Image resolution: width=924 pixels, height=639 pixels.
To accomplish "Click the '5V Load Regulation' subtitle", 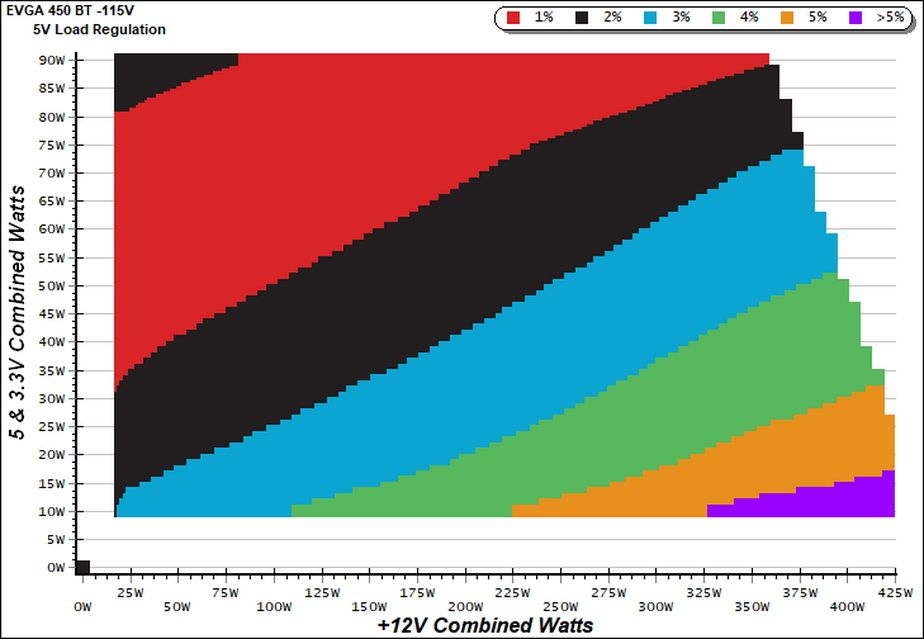I will (100, 29).
